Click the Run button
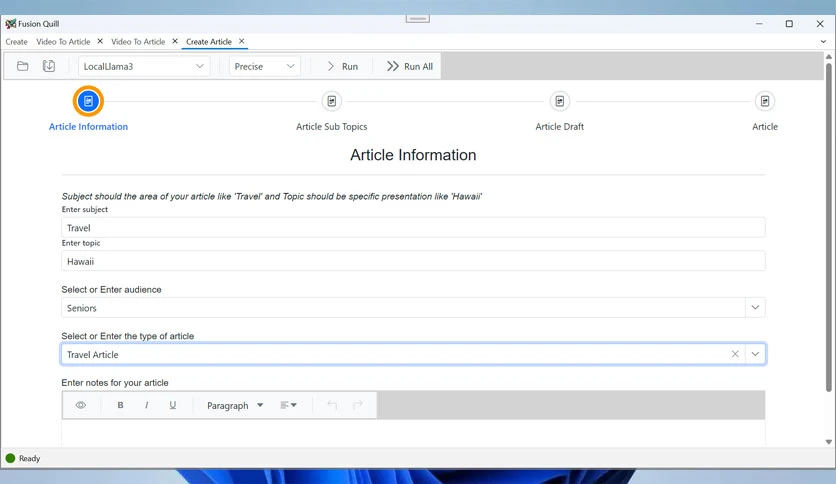Screen dimensions: 836x484 point(342,66)
